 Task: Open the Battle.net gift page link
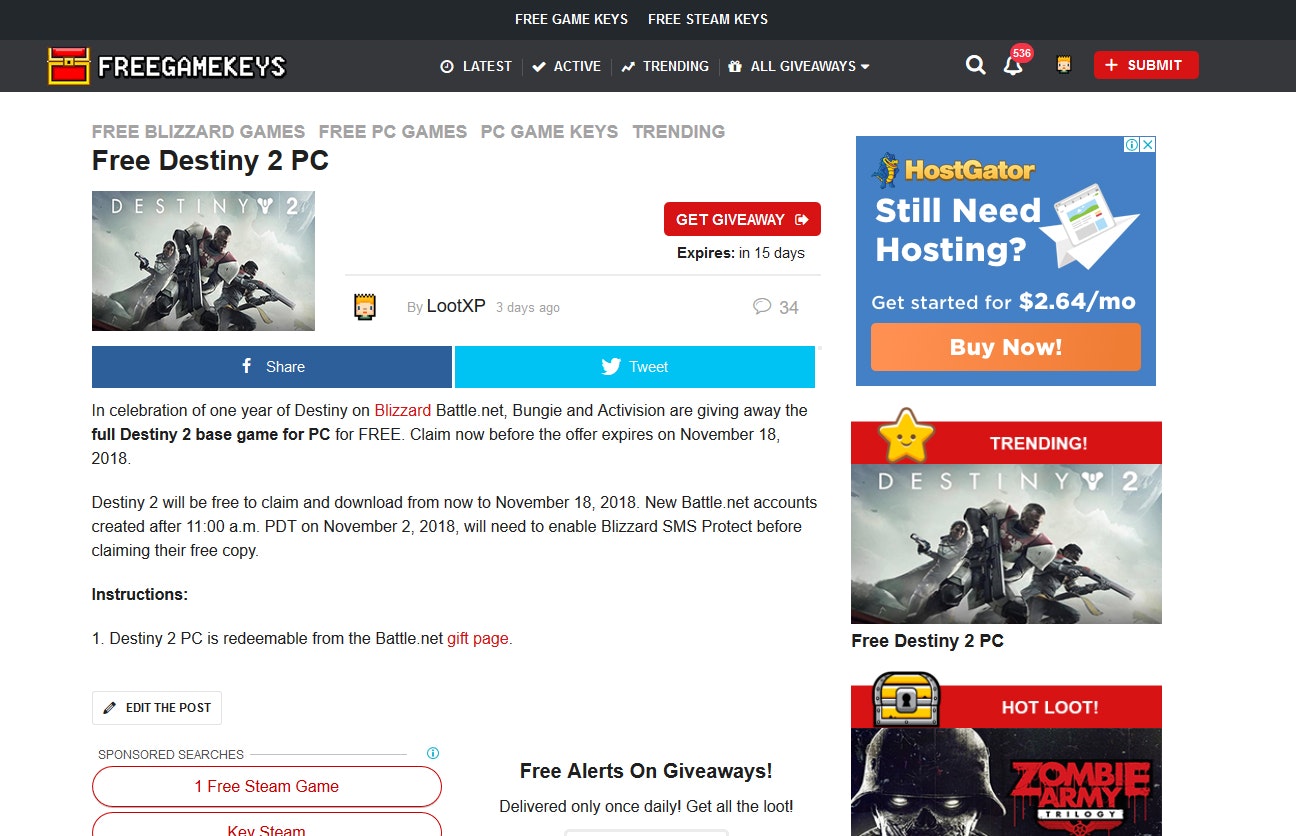pos(478,638)
